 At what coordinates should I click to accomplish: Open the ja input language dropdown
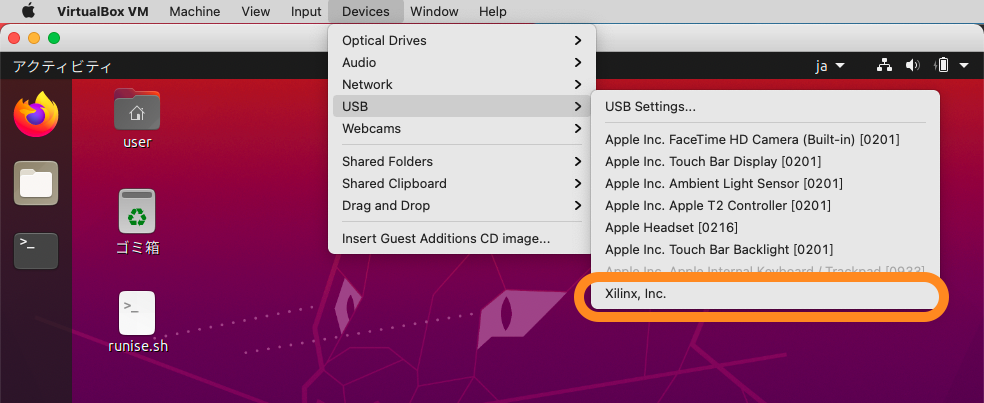pos(830,66)
